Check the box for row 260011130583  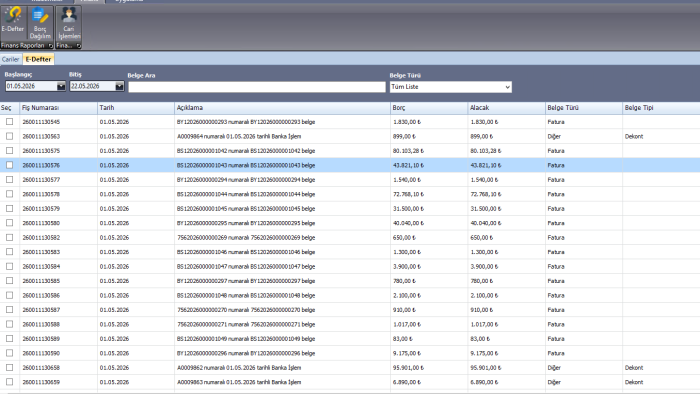click(x=9, y=252)
